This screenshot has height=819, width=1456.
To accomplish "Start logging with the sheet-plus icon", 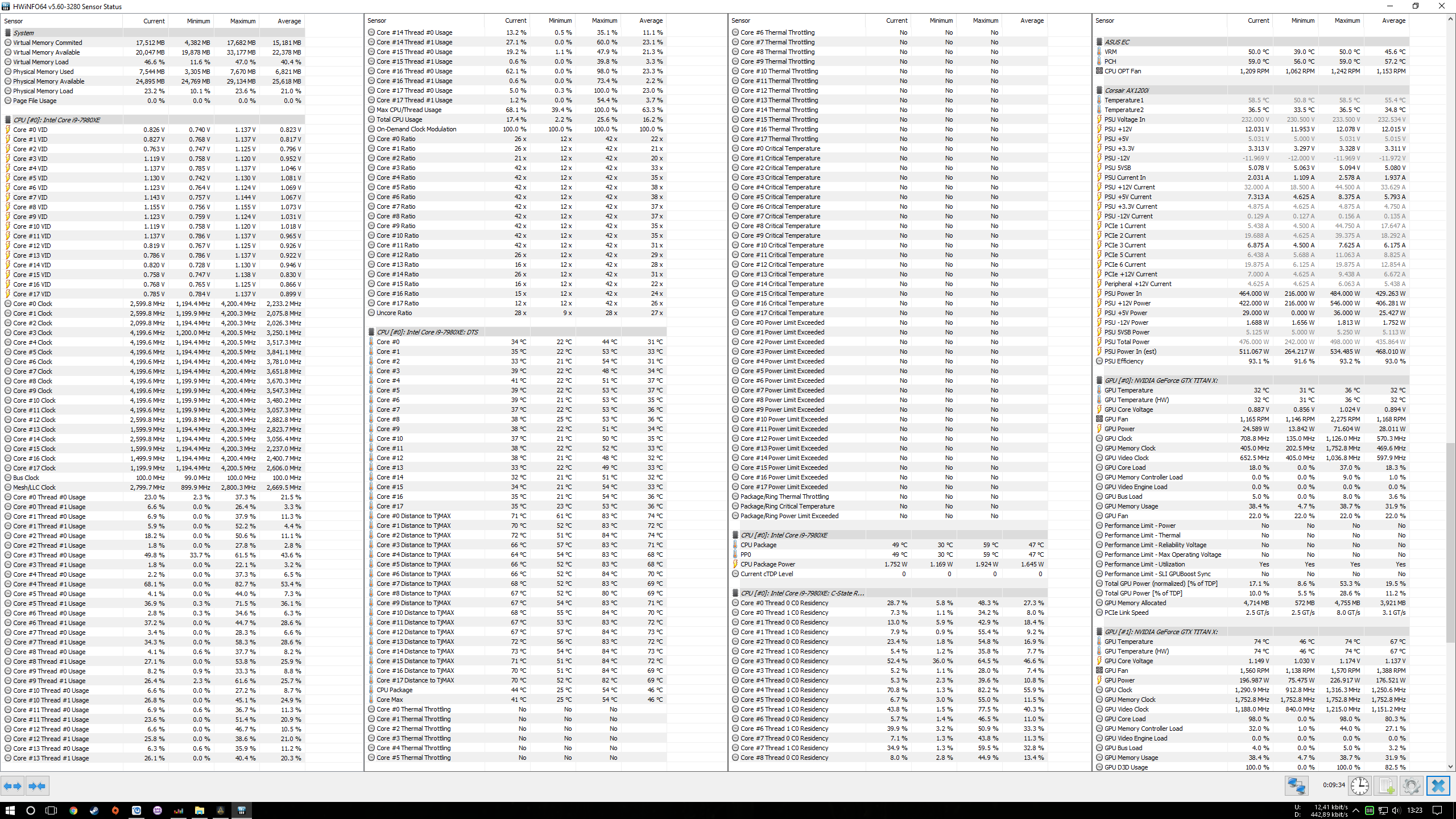I will click(x=1385, y=786).
